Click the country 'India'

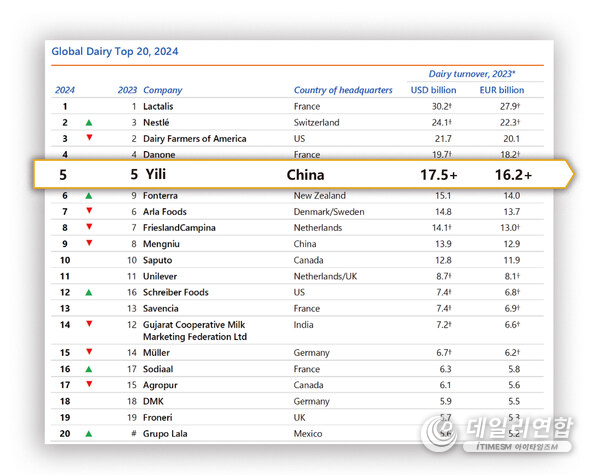pyautogui.click(x=304, y=325)
